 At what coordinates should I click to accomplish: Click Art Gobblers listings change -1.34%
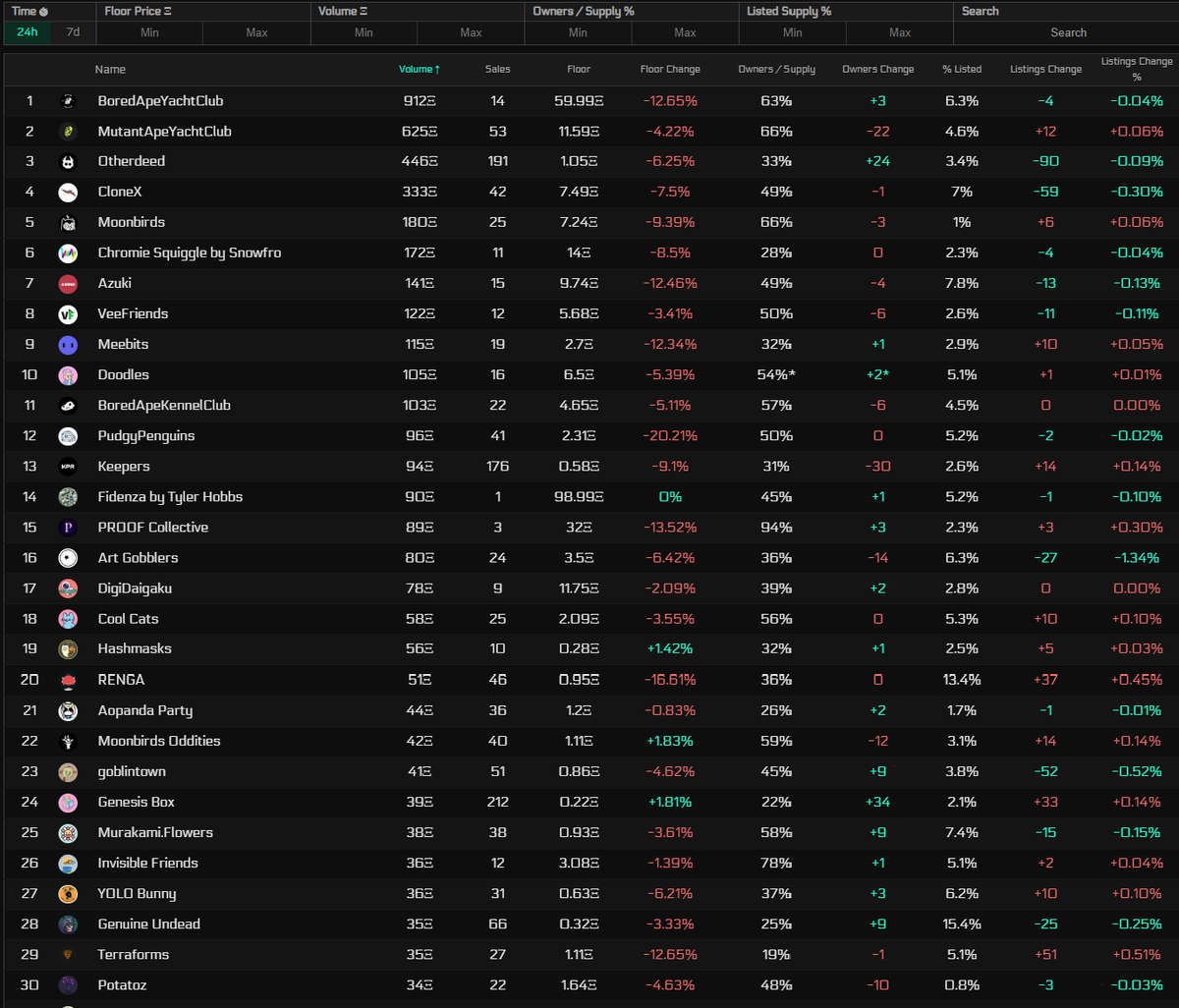[1137, 557]
